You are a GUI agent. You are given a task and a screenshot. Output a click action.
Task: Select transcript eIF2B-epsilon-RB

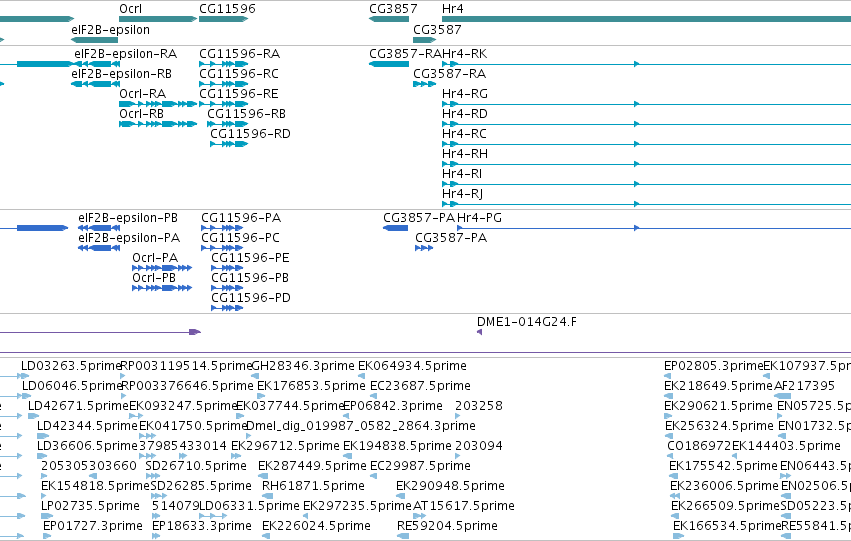tap(121, 74)
